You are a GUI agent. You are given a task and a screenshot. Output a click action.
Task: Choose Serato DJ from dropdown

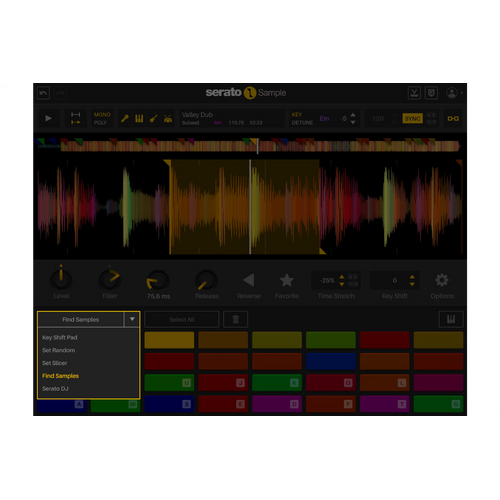pos(55,388)
